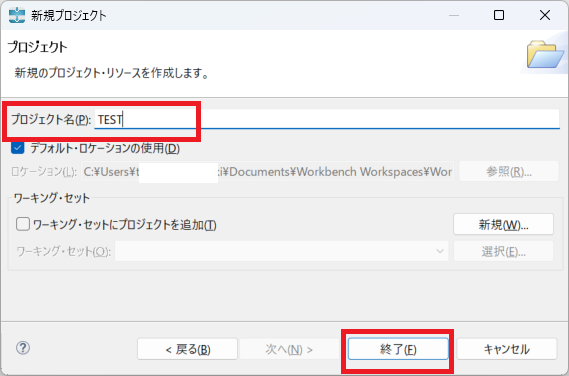Click the 新規(W)... working set button
This screenshot has height=376, width=569.
pos(503,224)
